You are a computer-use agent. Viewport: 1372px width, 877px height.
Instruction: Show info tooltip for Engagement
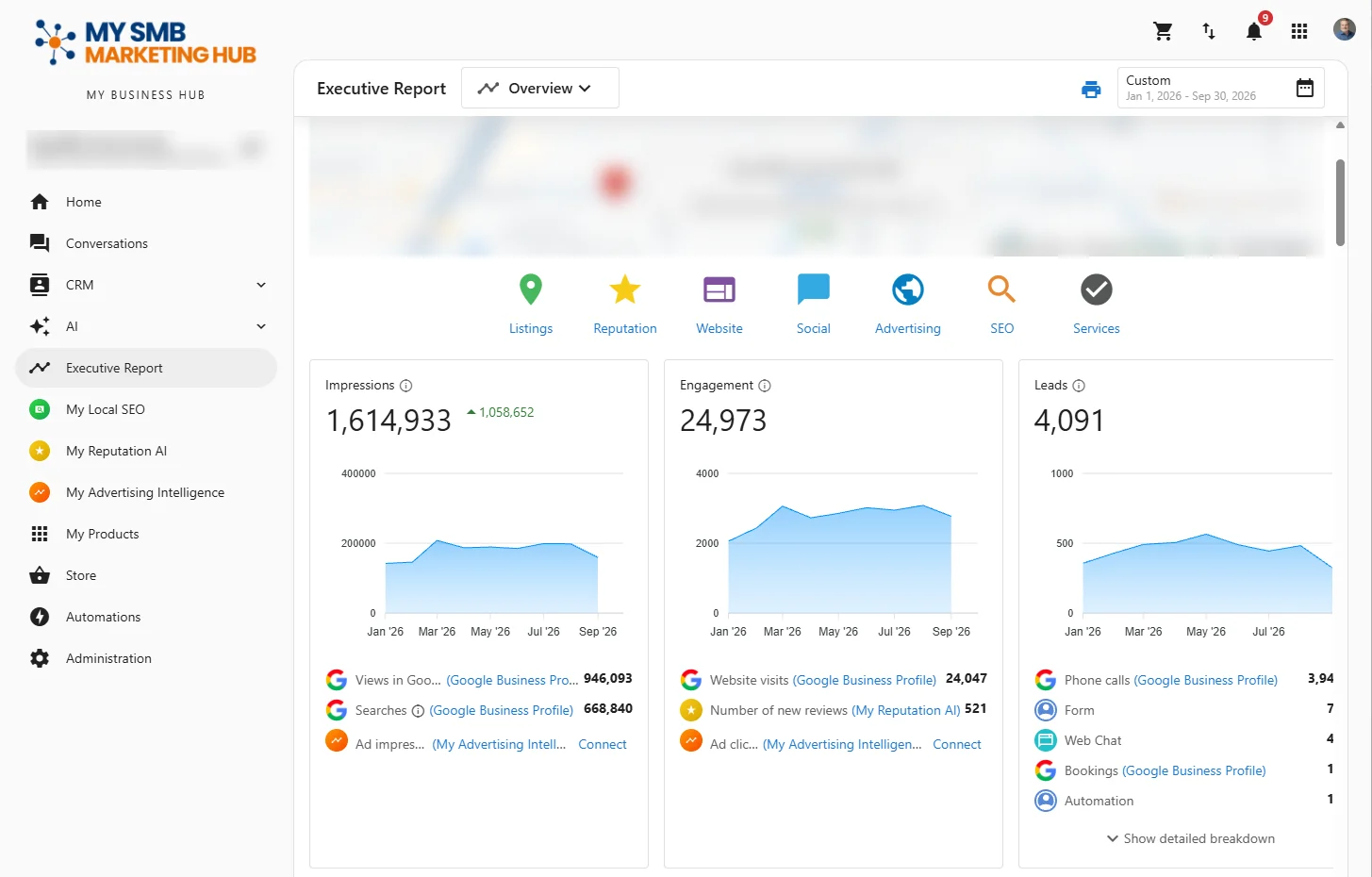tap(765, 386)
